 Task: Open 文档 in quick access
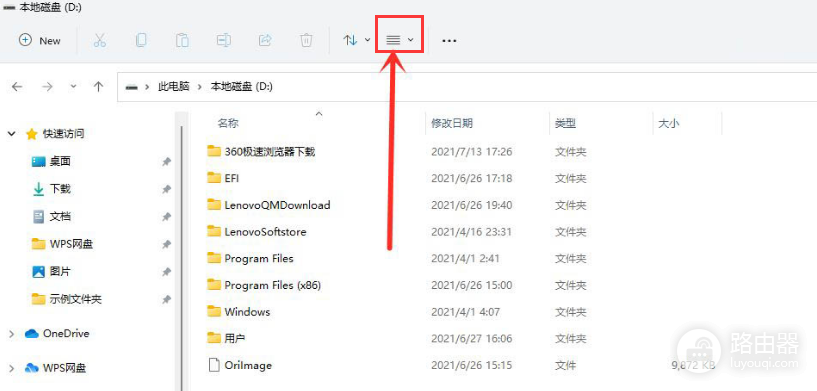pyautogui.click(x=60, y=216)
